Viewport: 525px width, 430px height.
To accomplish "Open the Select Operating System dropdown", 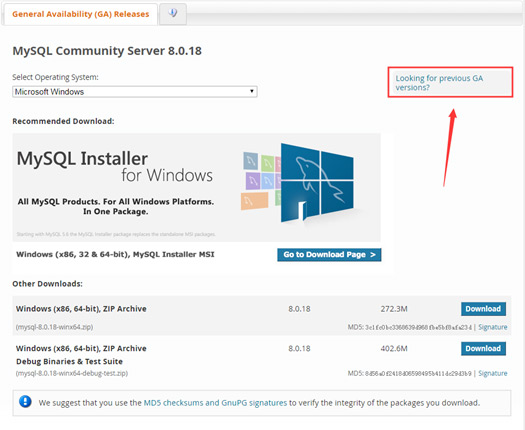I will (x=135, y=91).
